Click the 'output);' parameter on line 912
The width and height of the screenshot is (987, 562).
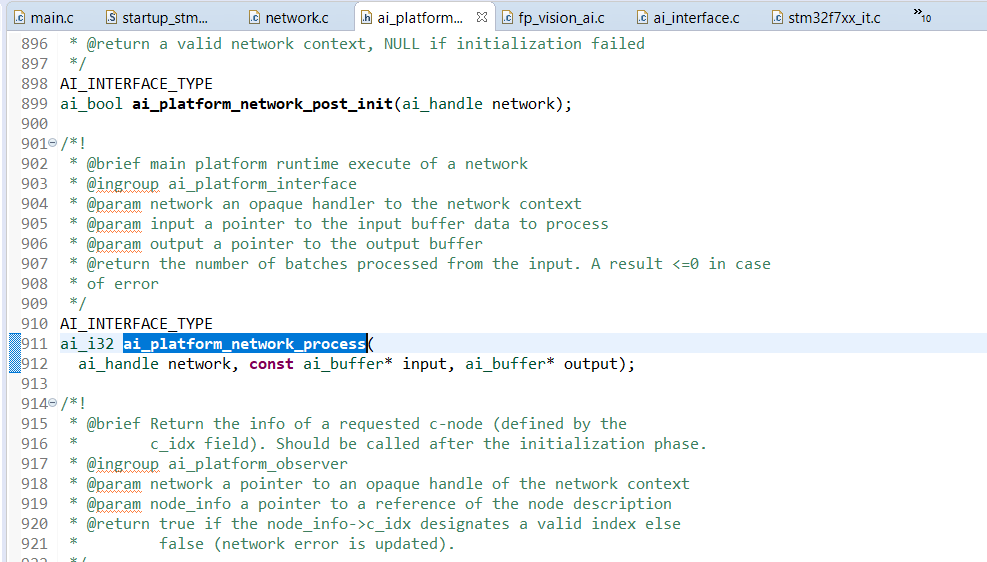599,364
